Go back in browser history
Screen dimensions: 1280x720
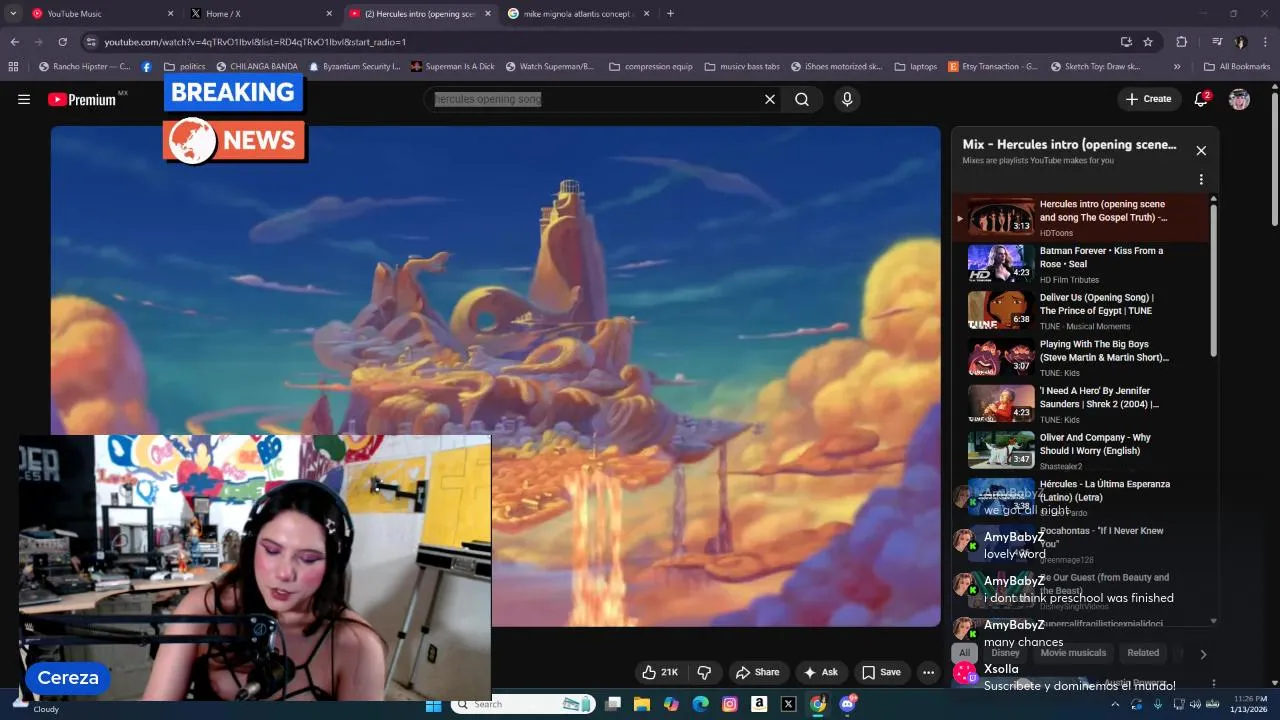click(14, 42)
